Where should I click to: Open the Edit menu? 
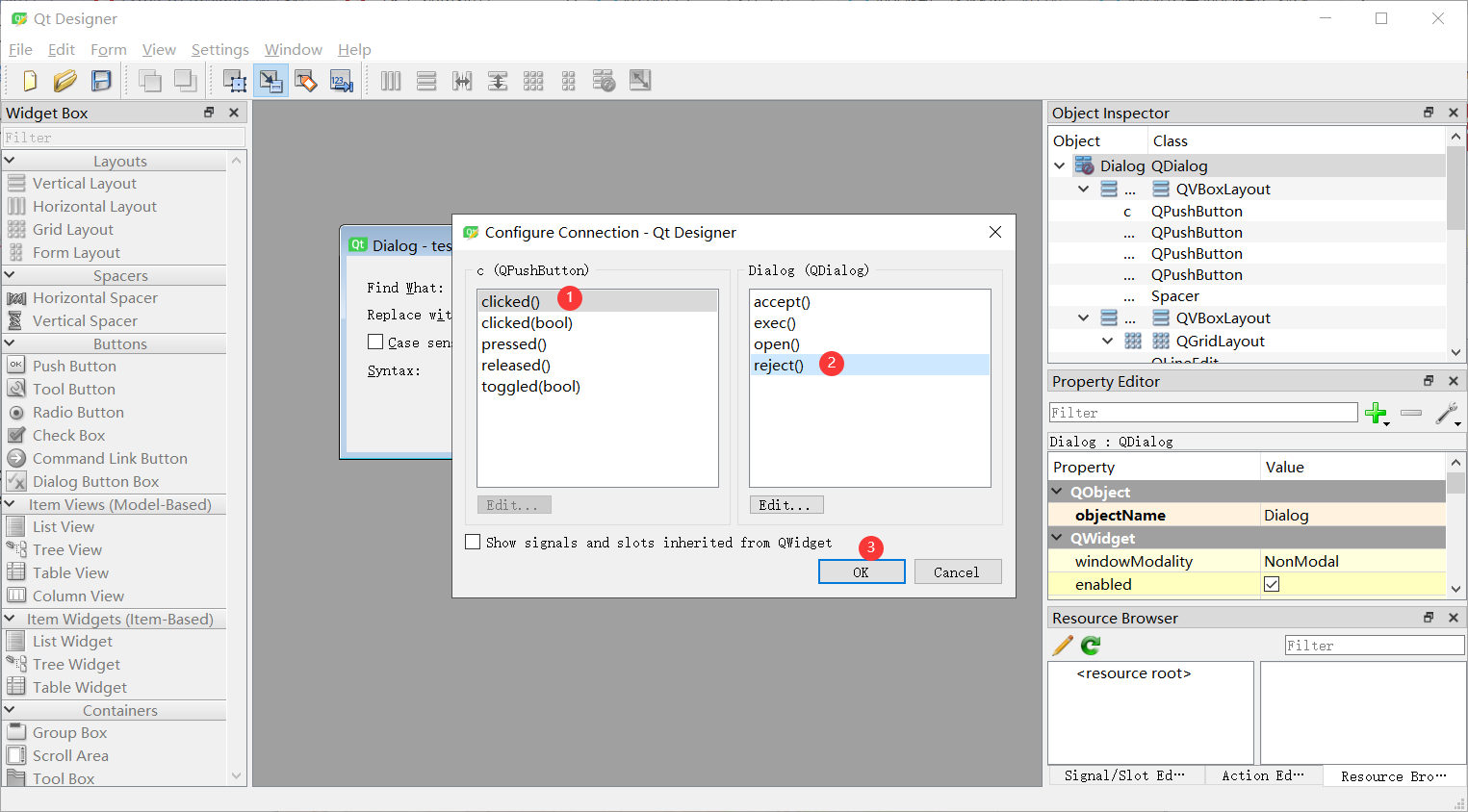click(x=61, y=49)
